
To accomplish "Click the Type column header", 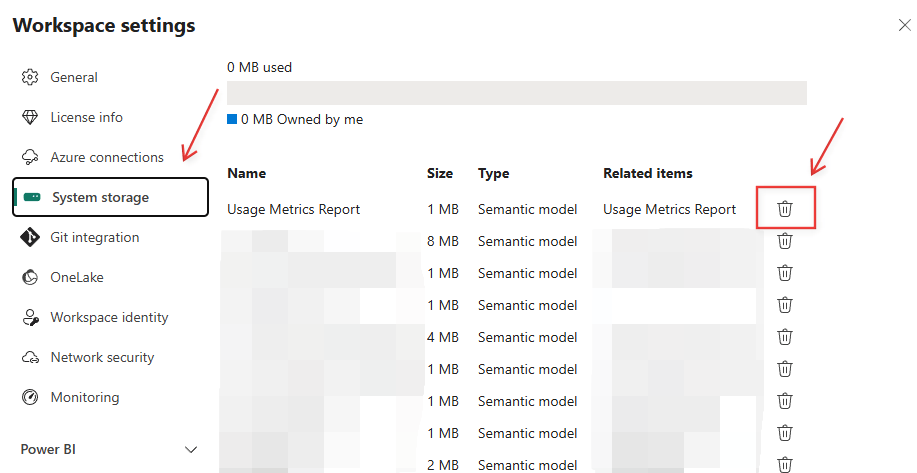I will [494, 173].
